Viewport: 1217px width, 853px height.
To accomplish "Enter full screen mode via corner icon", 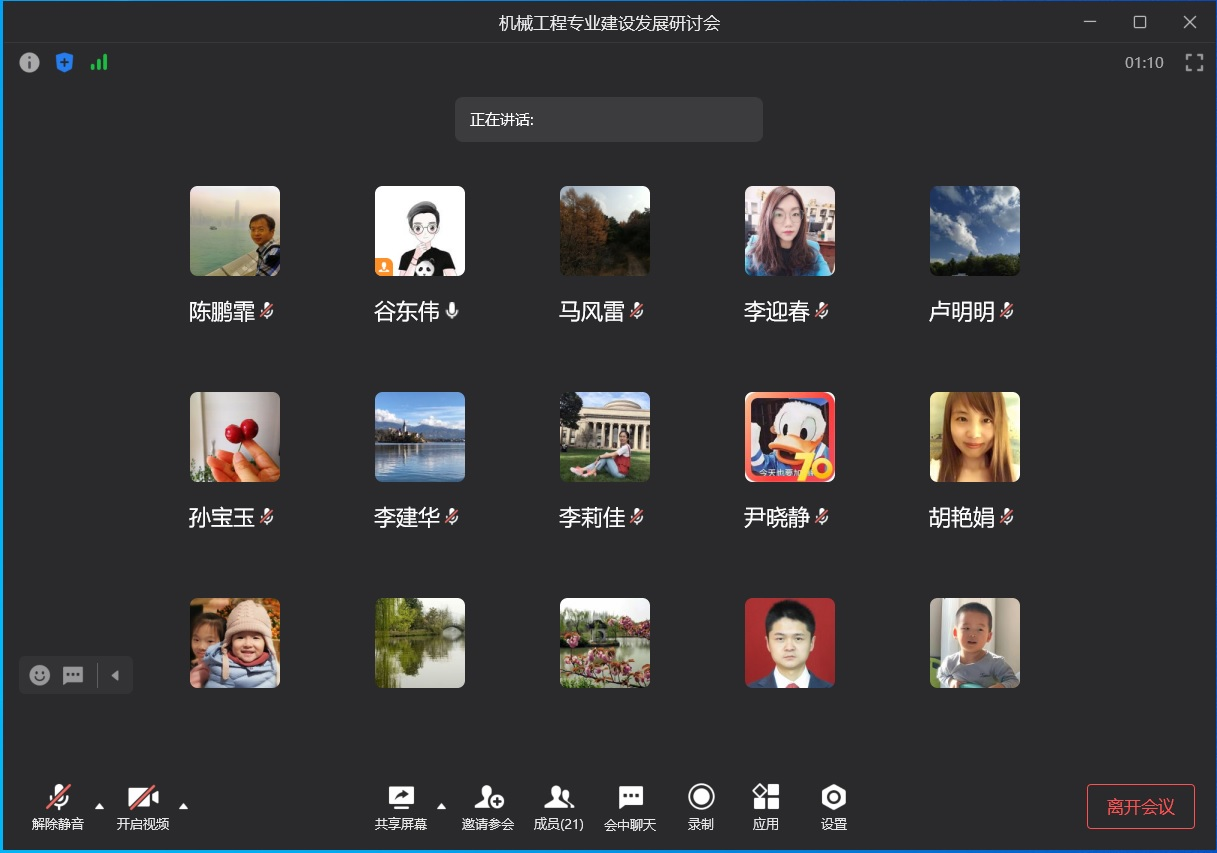I will tap(1193, 63).
